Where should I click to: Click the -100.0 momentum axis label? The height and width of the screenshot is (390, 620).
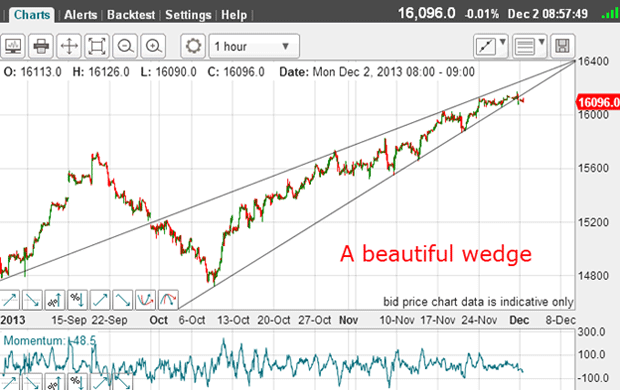pos(592,378)
